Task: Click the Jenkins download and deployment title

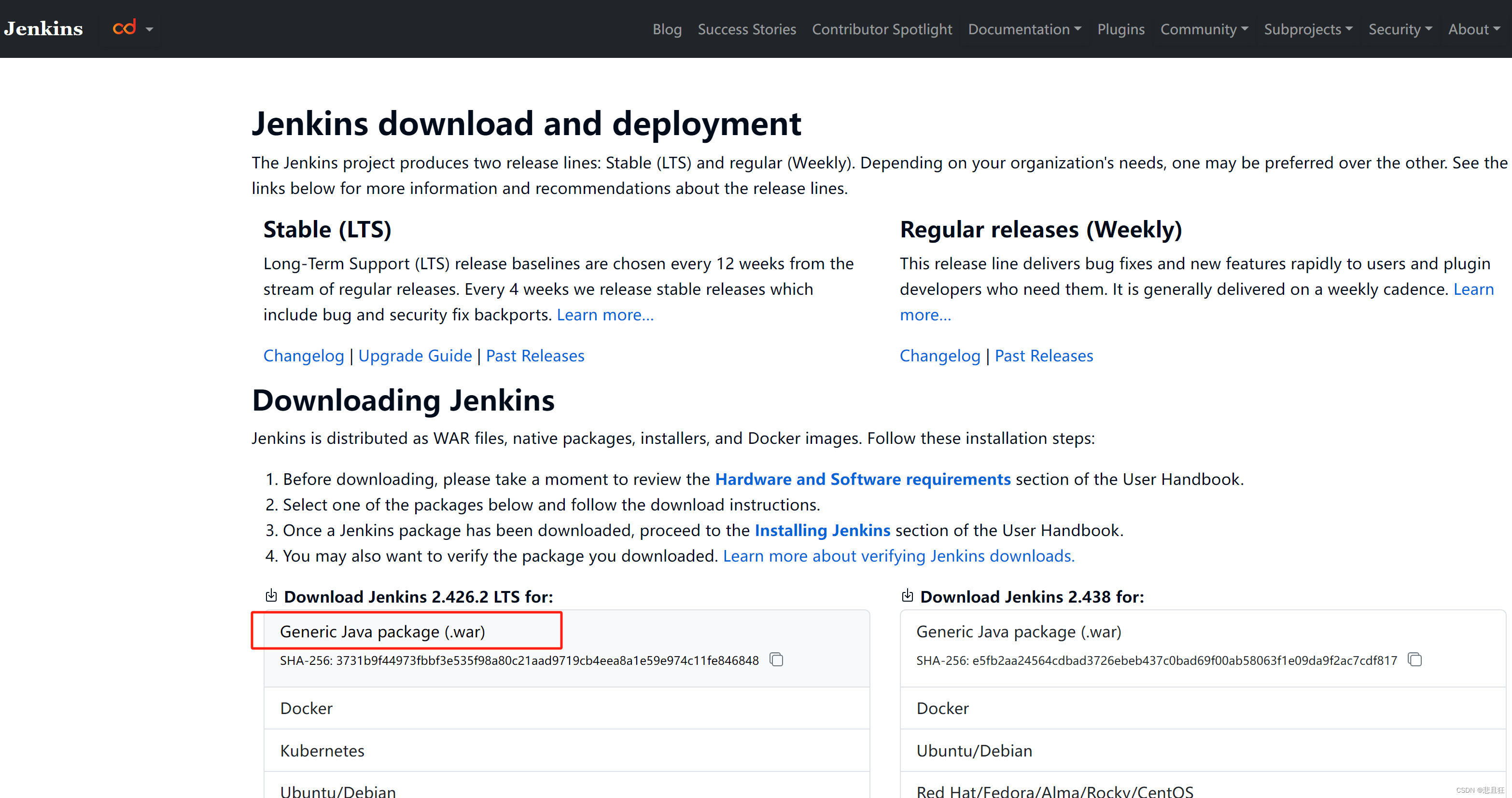Action: pos(526,124)
